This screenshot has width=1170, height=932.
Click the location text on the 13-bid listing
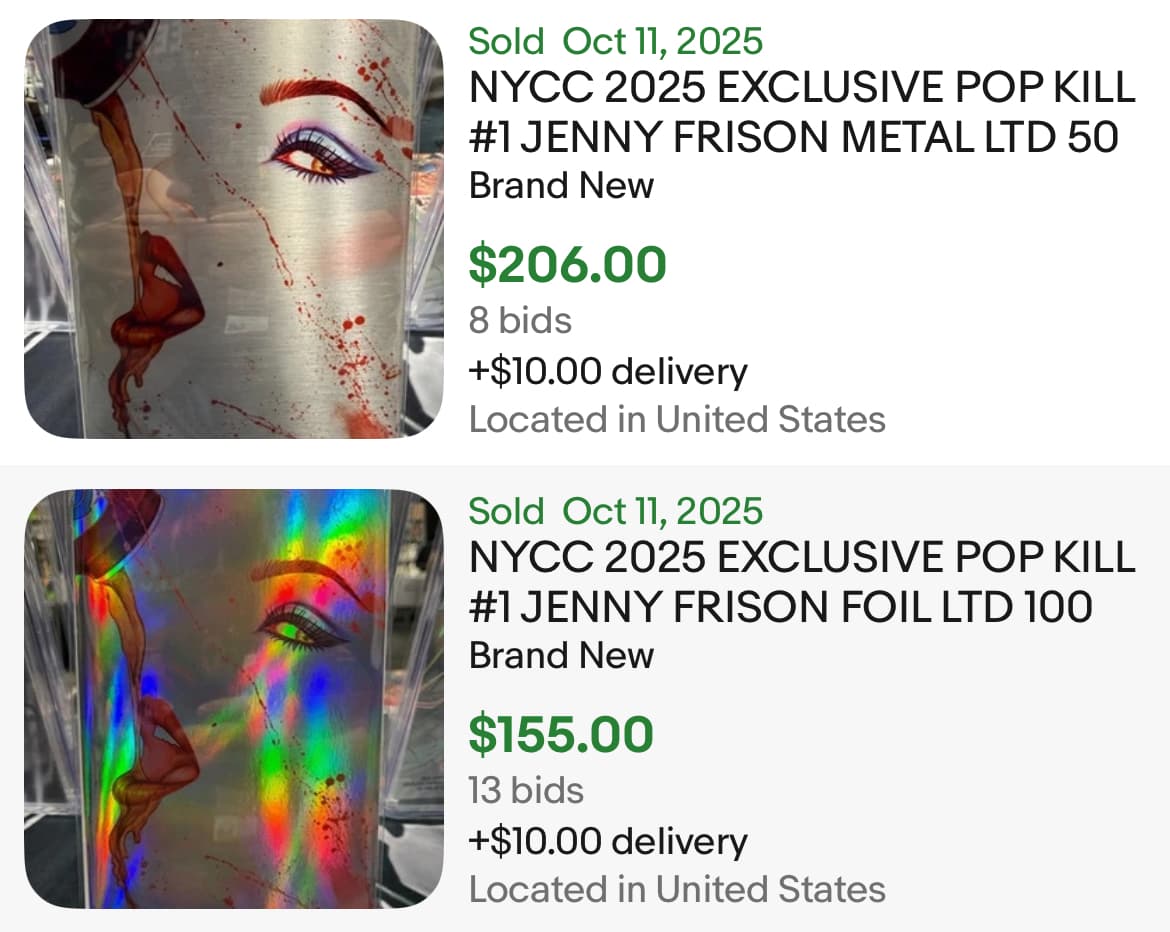point(677,889)
